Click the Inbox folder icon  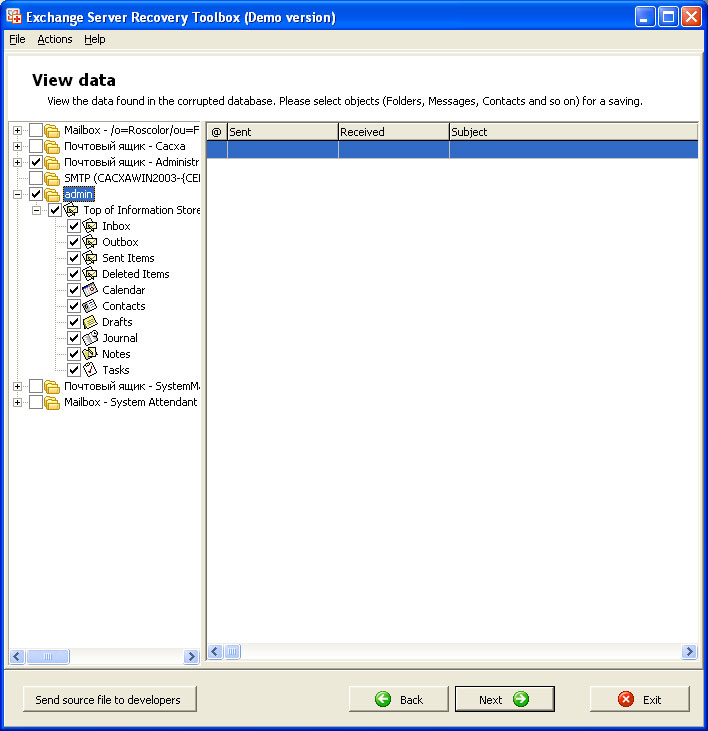pos(90,226)
